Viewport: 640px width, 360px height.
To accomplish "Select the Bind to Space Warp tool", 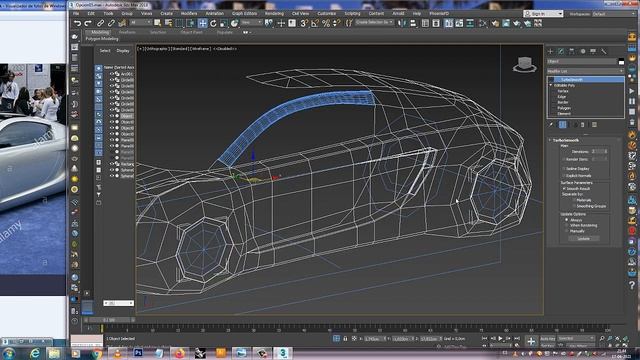I will pyautogui.click(x=122, y=24).
